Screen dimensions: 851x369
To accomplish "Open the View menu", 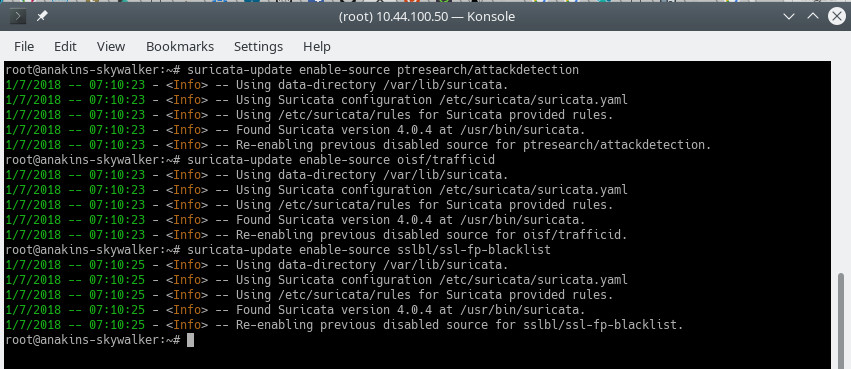I will tap(111, 47).
